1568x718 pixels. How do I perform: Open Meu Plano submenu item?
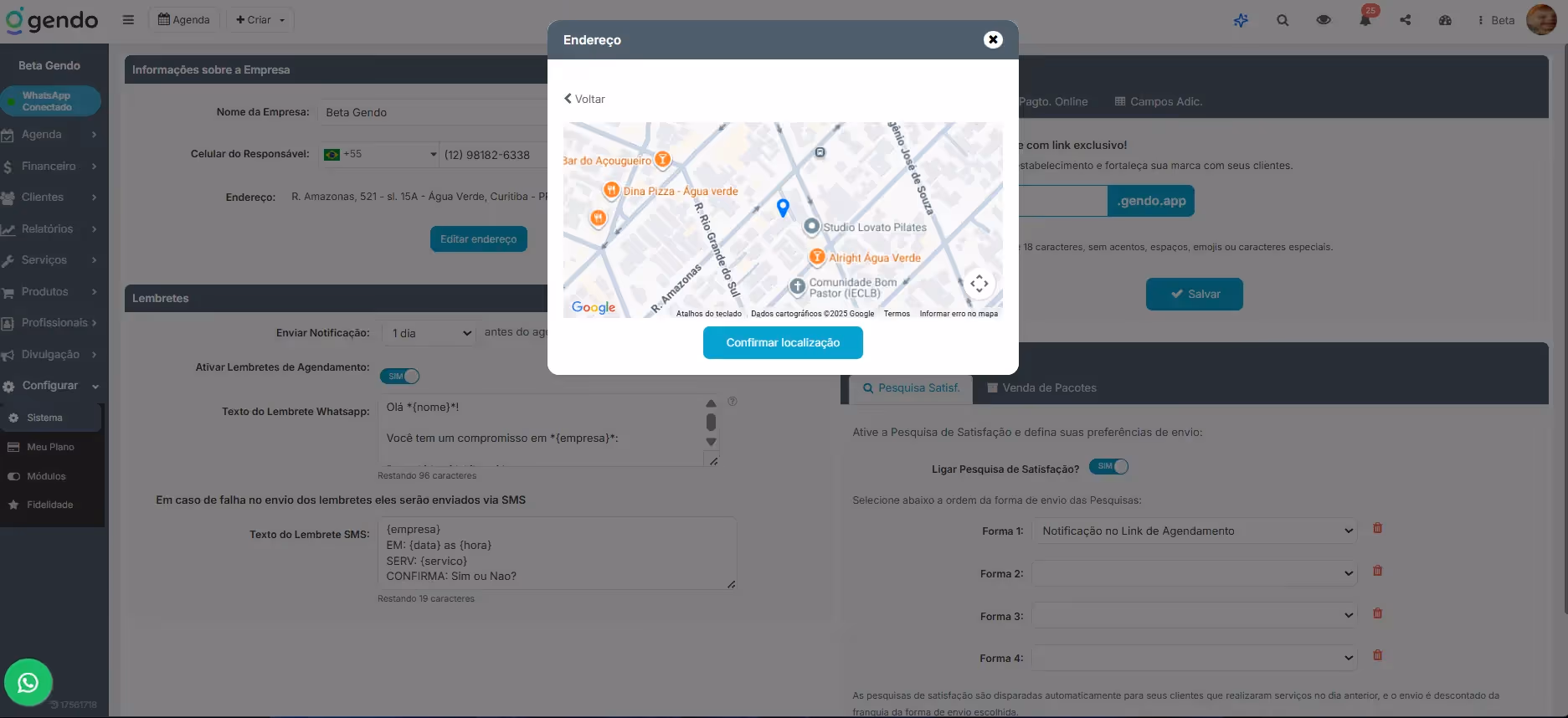pyautogui.click(x=50, y=447)
